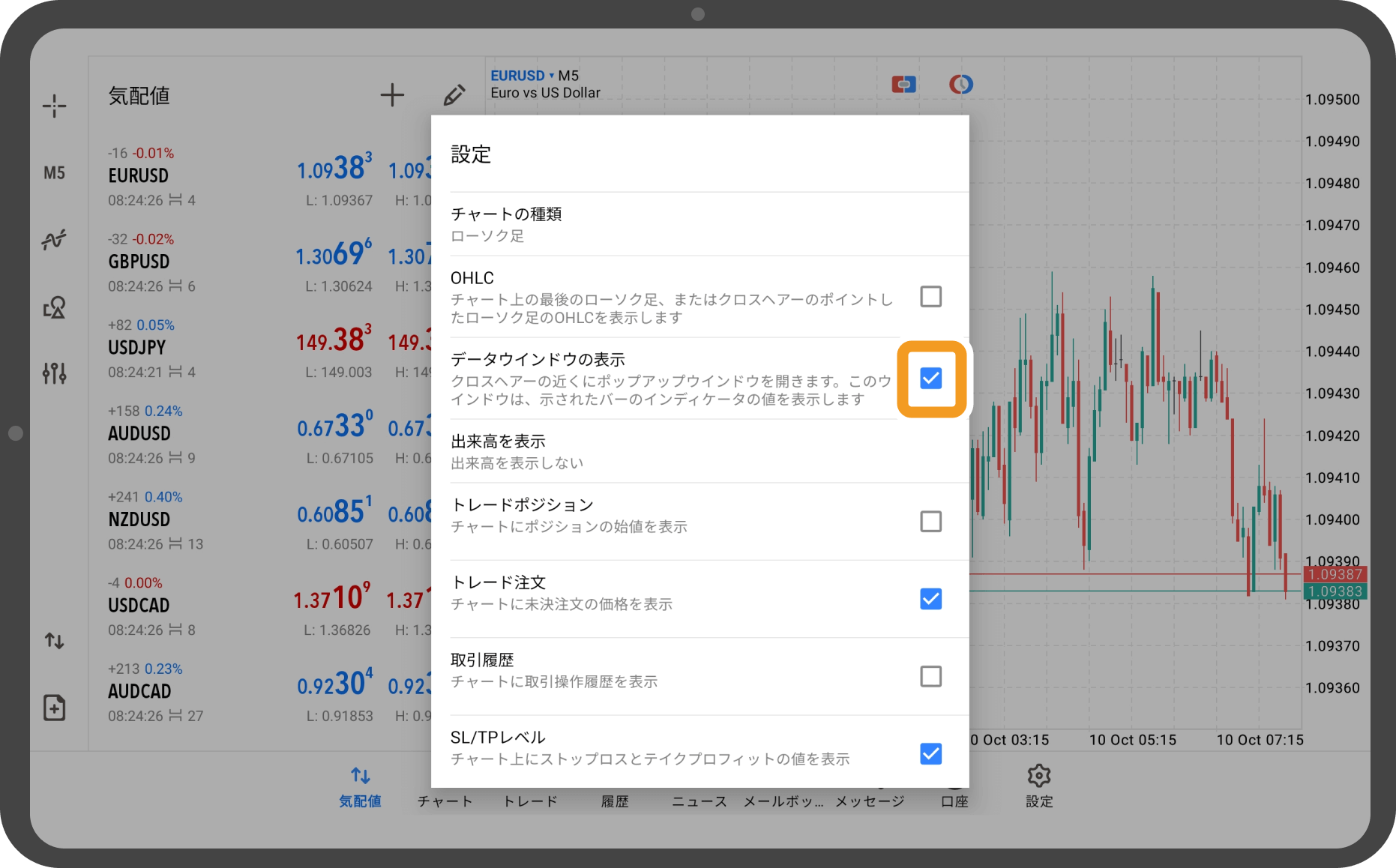This screenshot has width=1396, height=868.
Task: Click Euro vs US Dollar chart subtitle
Action: click(x=545, y=93)
